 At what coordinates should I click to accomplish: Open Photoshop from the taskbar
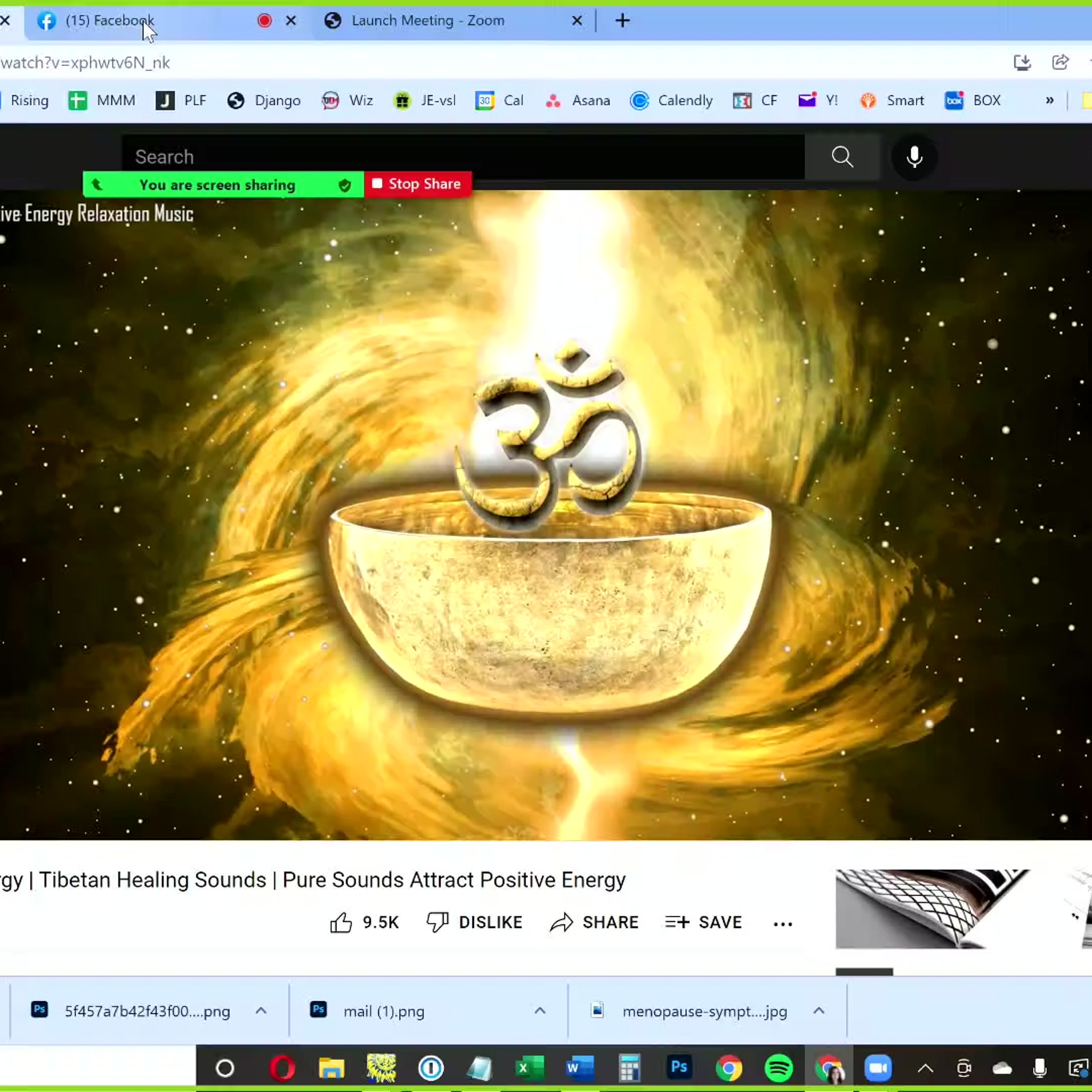coord(678,1067)
